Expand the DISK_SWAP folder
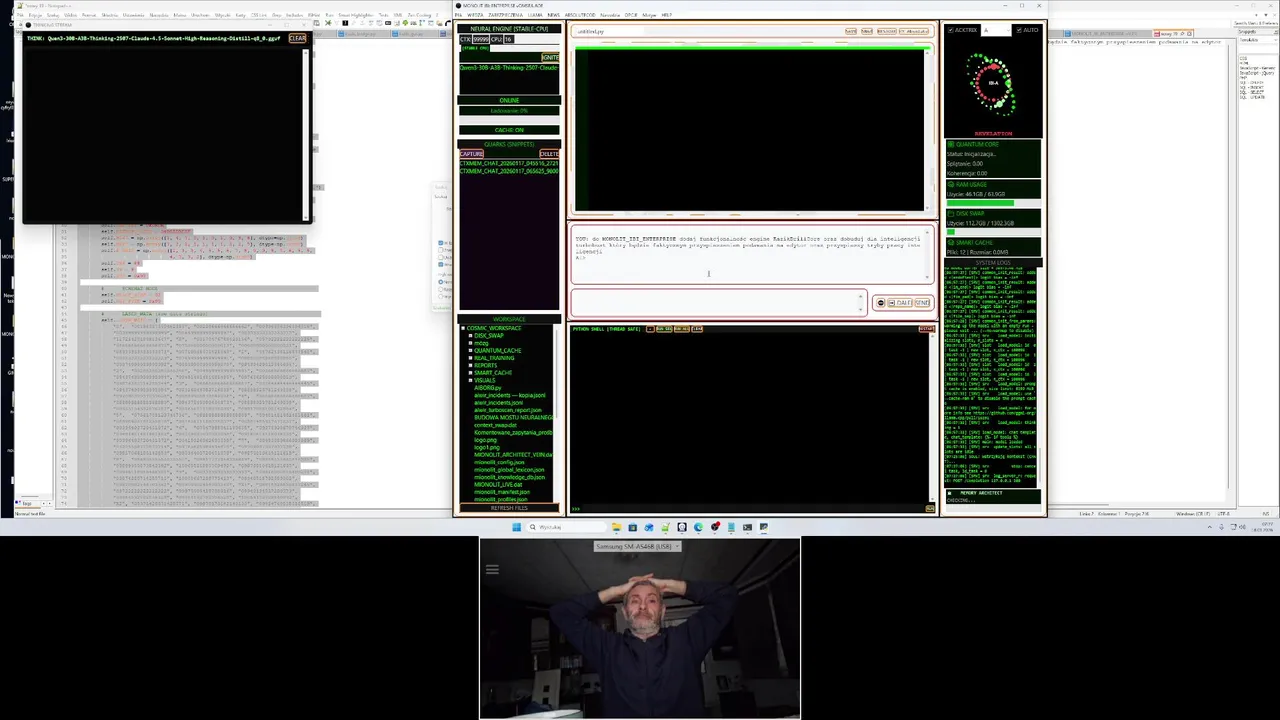Viewport: 1280px width, 720px height. pyautogui.click(x=470, y=335)
